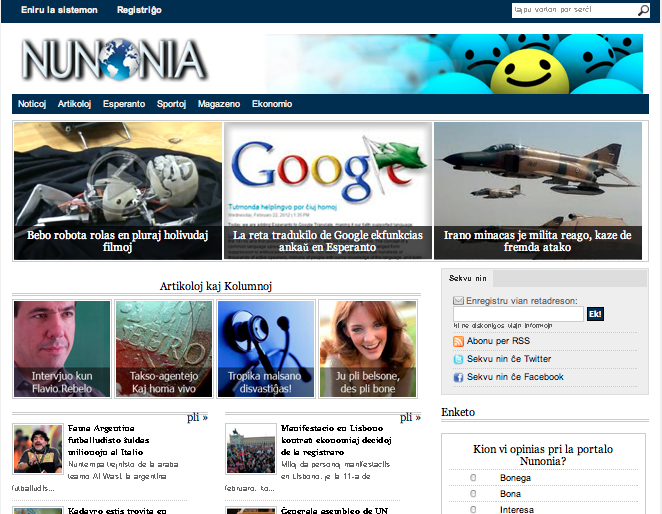Click the Enketo section heading
This screenshot has height=514, width=662.
pos(458,412)
